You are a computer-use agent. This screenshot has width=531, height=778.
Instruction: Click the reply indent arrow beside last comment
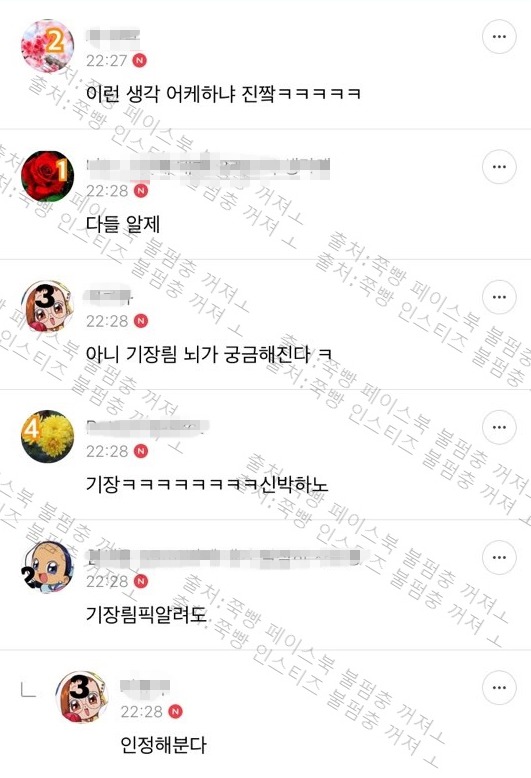[x=28, y=690]
